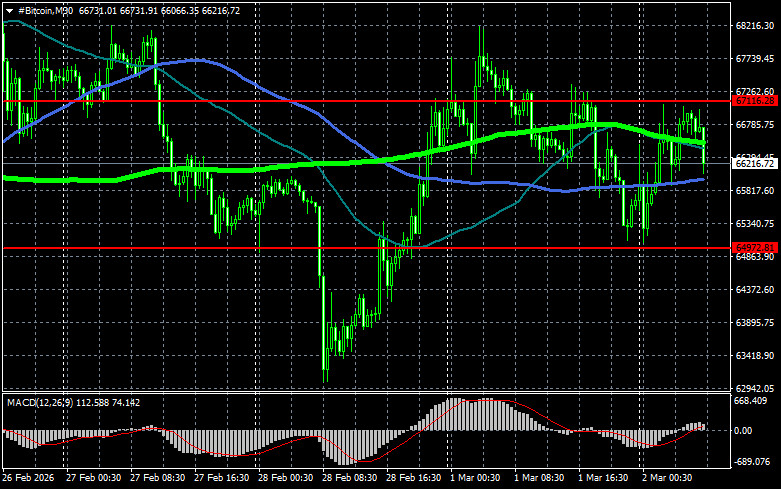This screenshot has width=781, height=489.
Task: Select the 26 Feb 2026 date label
Action: coord(28,478)
